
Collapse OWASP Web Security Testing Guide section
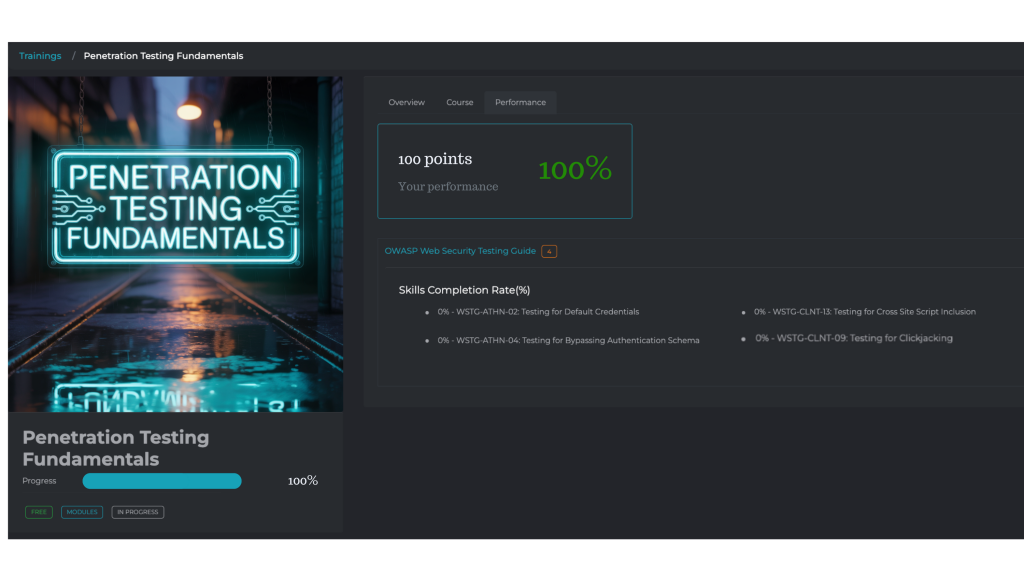pyautogui.click(x=460, y=251)
